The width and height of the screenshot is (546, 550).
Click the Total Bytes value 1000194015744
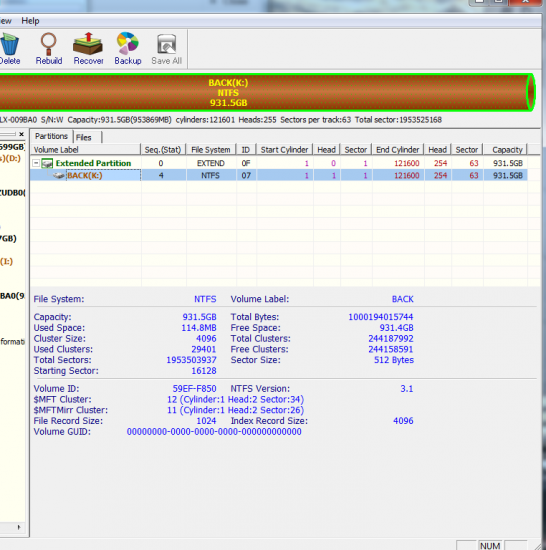(x=380, y=317)
